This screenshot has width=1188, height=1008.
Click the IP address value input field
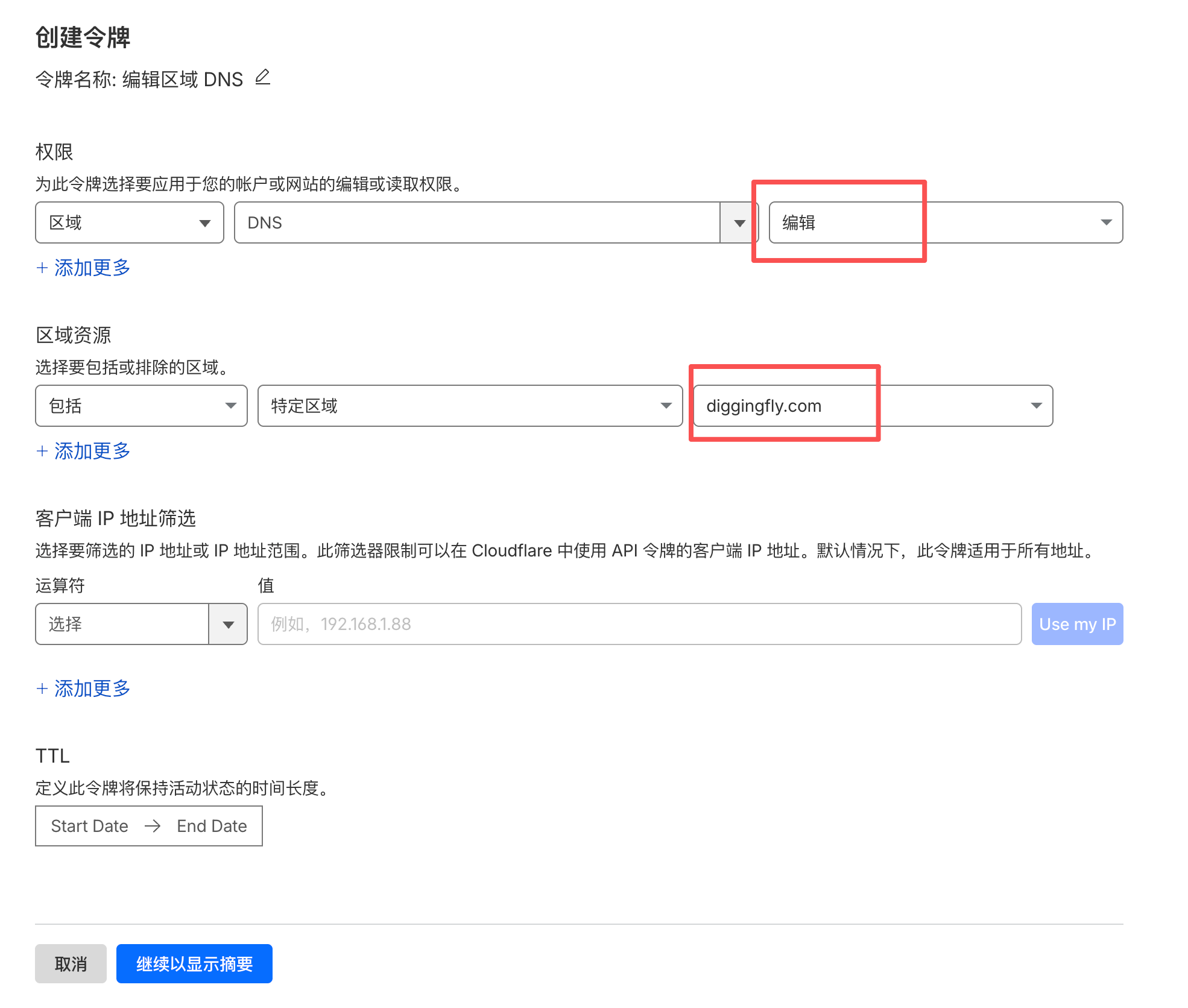pos(639,625)
